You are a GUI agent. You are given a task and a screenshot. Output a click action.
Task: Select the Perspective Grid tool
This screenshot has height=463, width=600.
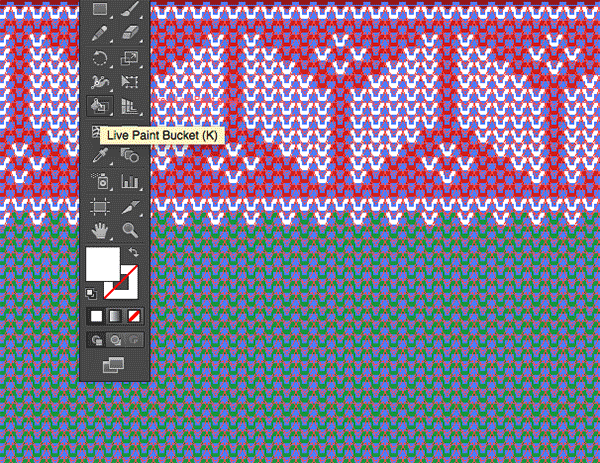[130, 106]
